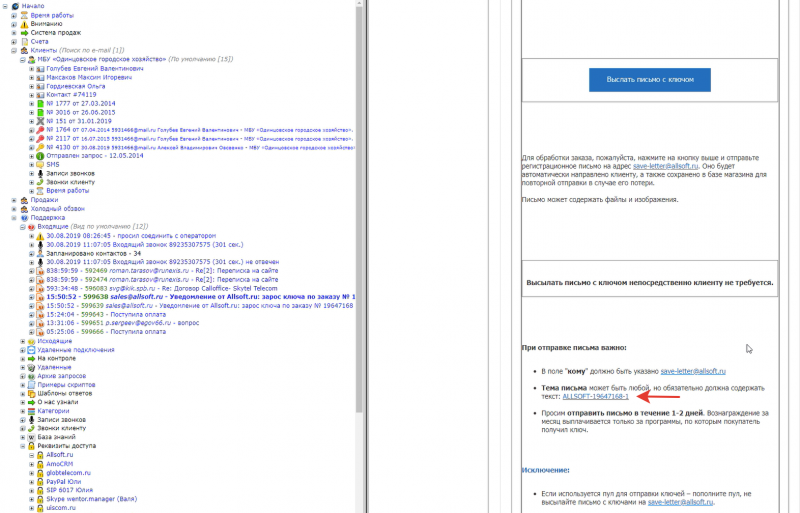Click the green document icon of № 1777 от 27.03.2014
This screenshot has width=800, height=513.
click(40, 104)
